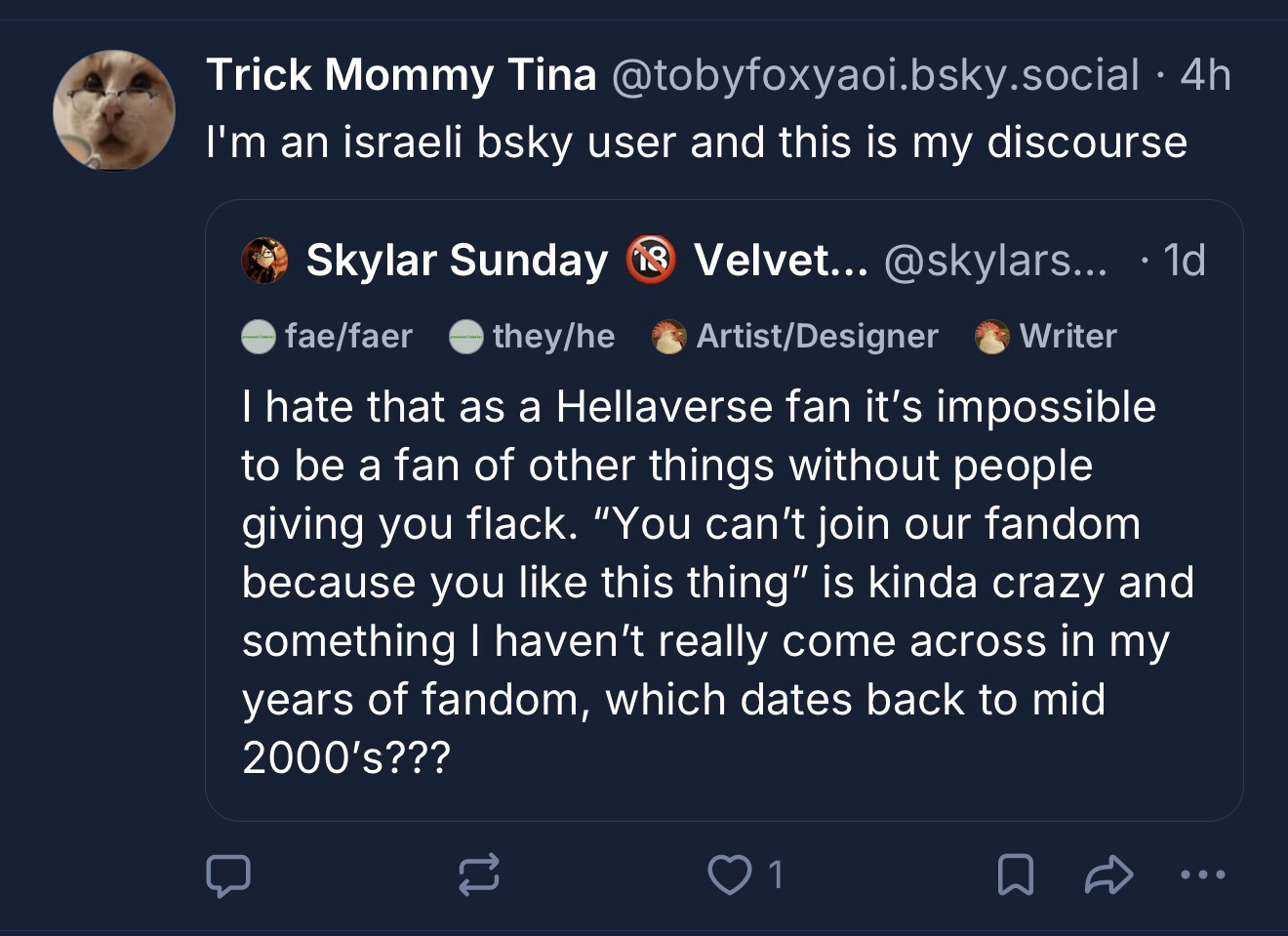Click the Writer label badge
The image size is (1288, 936).
[x=1046, y=337]
